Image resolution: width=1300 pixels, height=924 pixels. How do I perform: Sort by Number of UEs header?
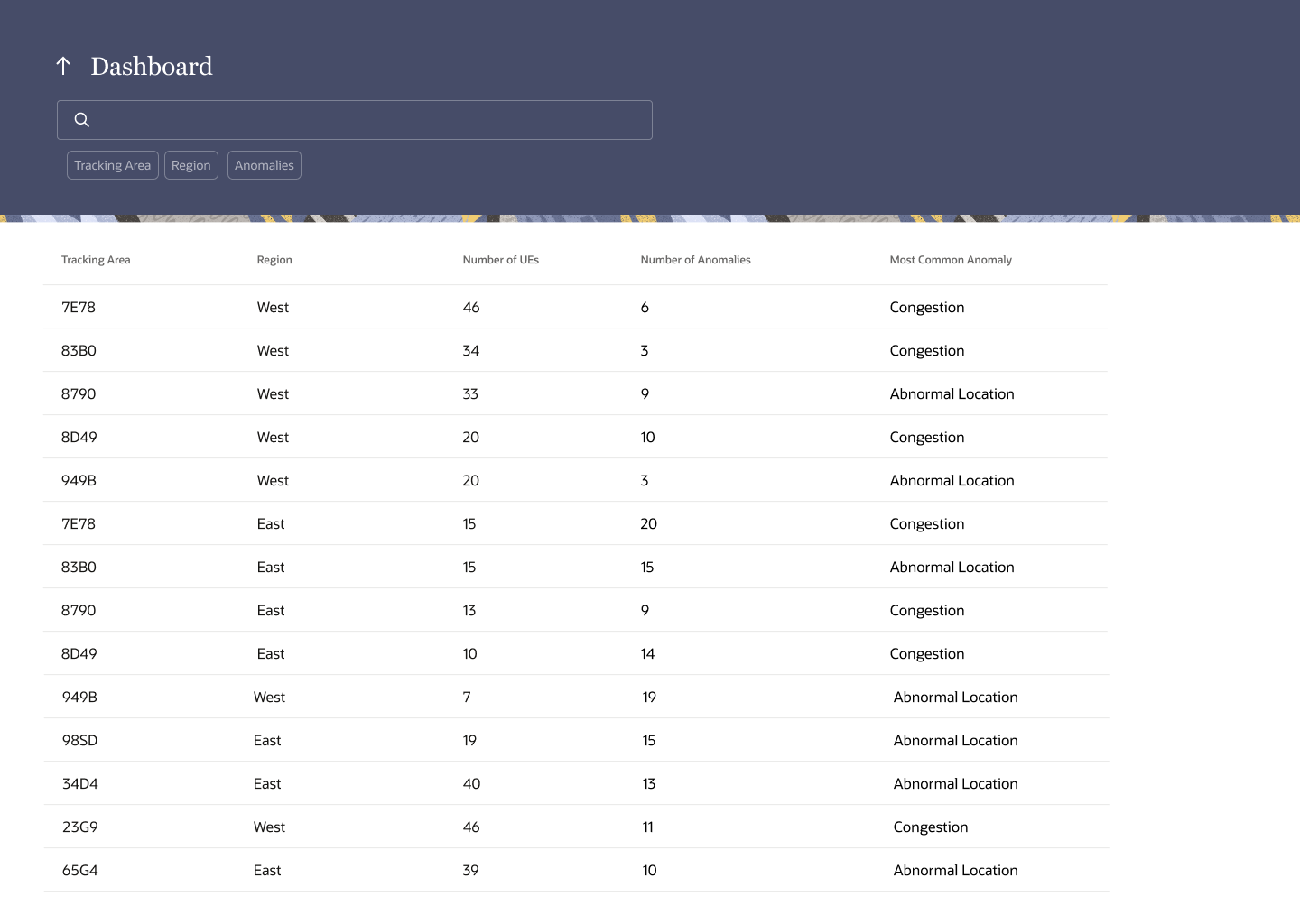[x=501, y=260]
